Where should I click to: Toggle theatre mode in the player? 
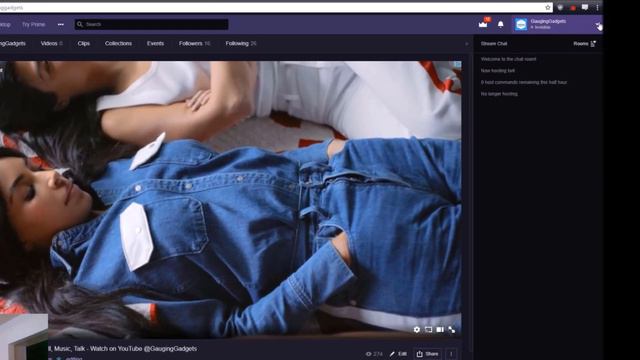[428, 329]
